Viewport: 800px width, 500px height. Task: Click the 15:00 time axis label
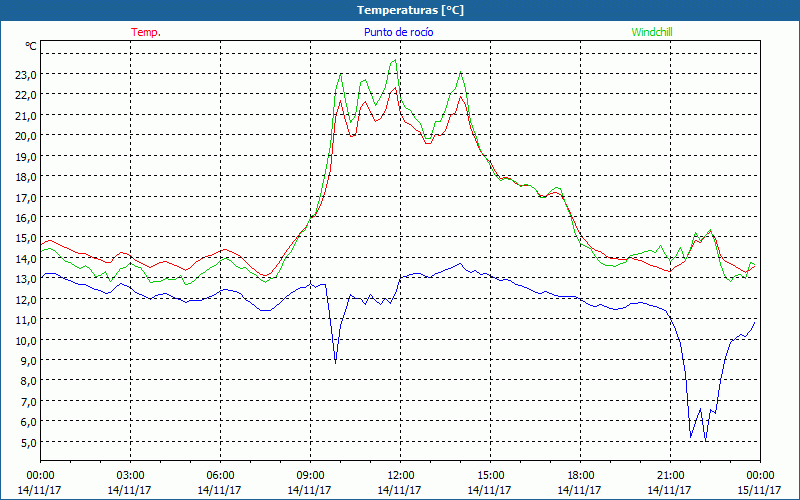[x=490, y=476]
